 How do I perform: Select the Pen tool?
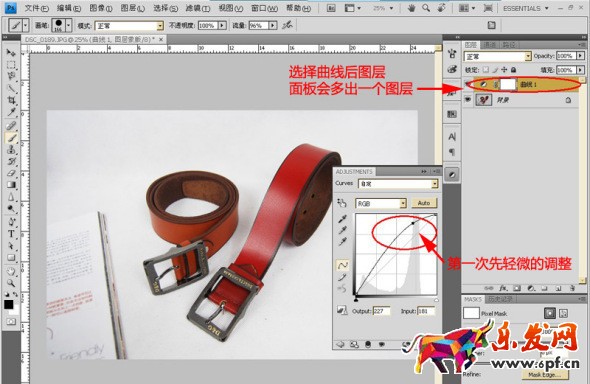tap(11, 222)
